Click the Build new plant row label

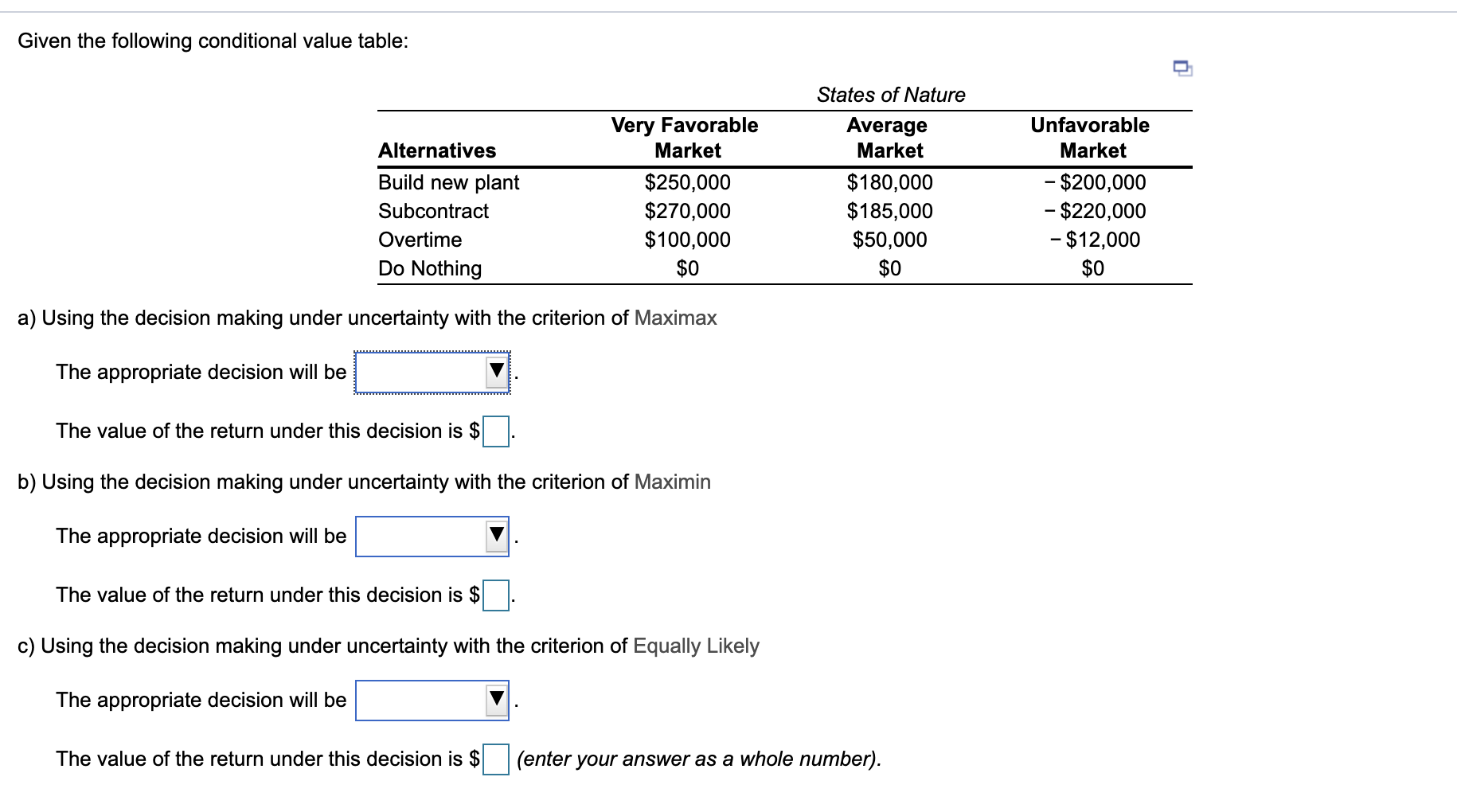(448, 182)
